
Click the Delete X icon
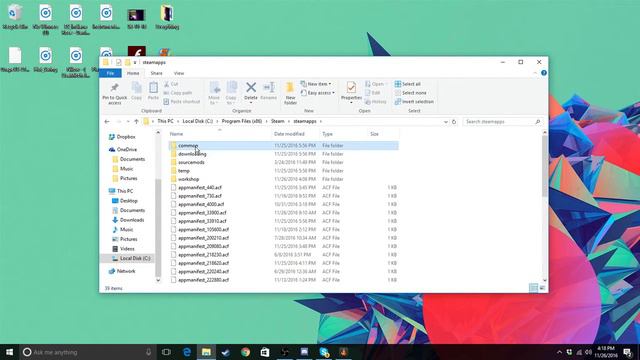tap(251, 87)
